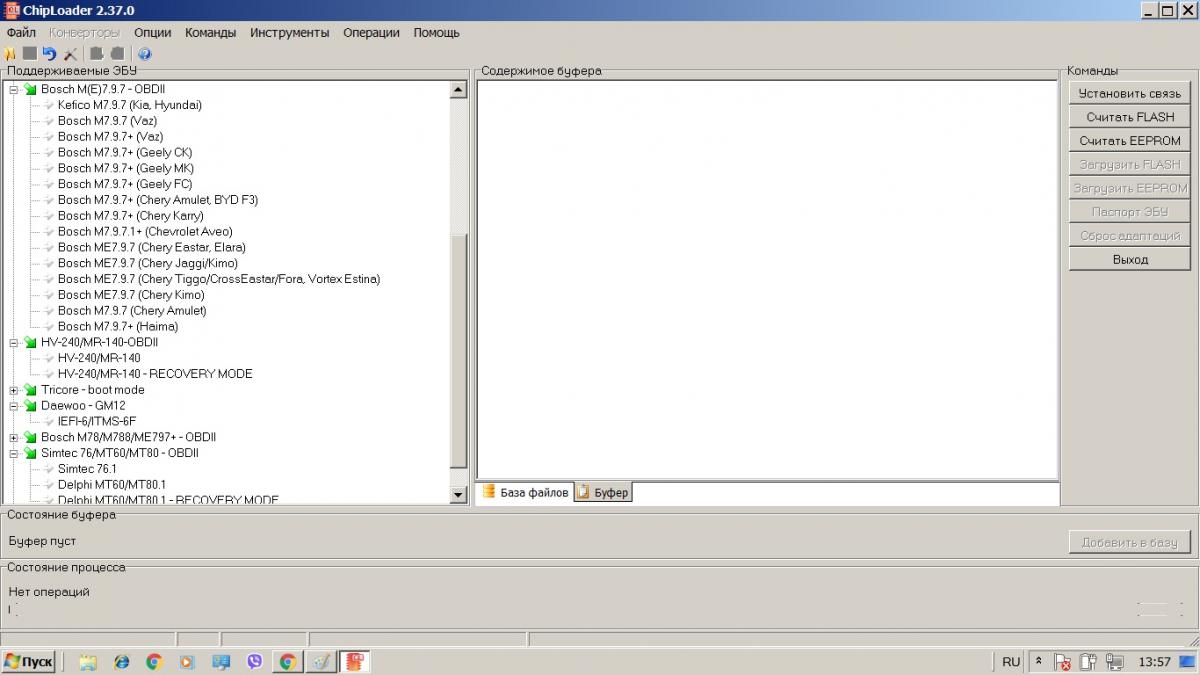Select Bosch M7.9.7+ (Haima)
Image resolution: width=1200 pixels, height=675 pixels.
point(117,327)
